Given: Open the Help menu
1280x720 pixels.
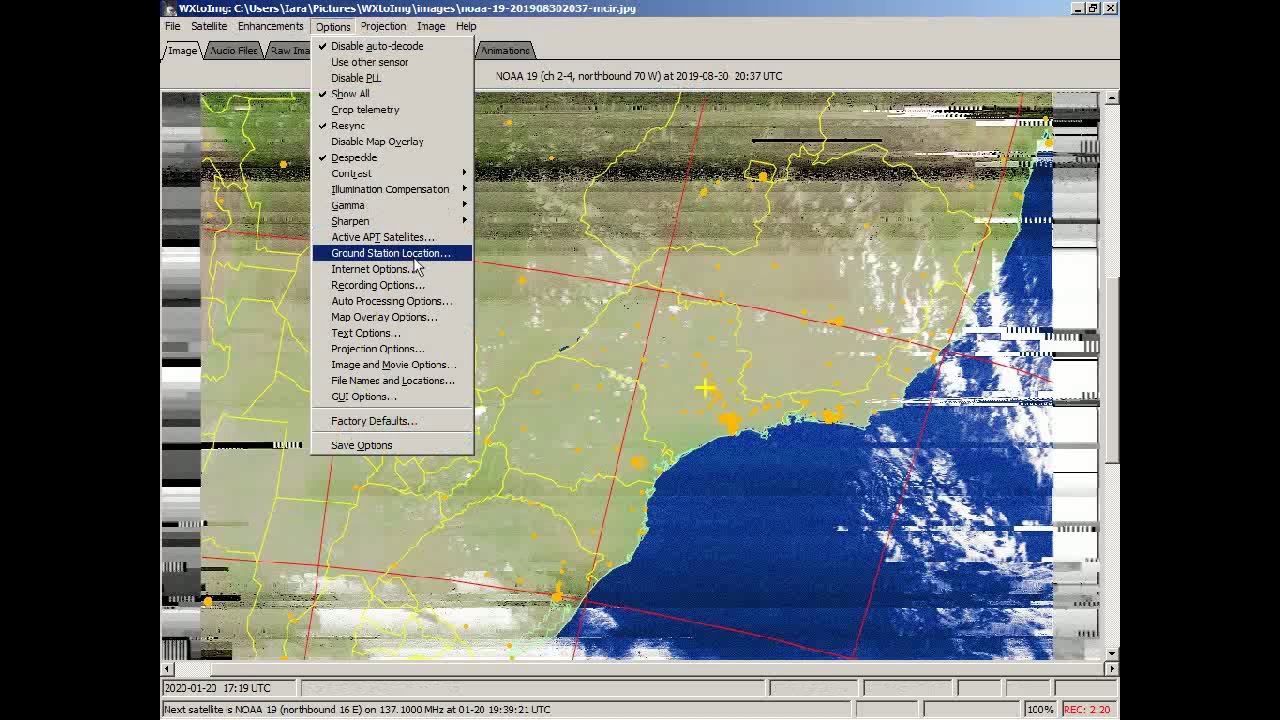Looking at the screenshot, I should point(466,26).
